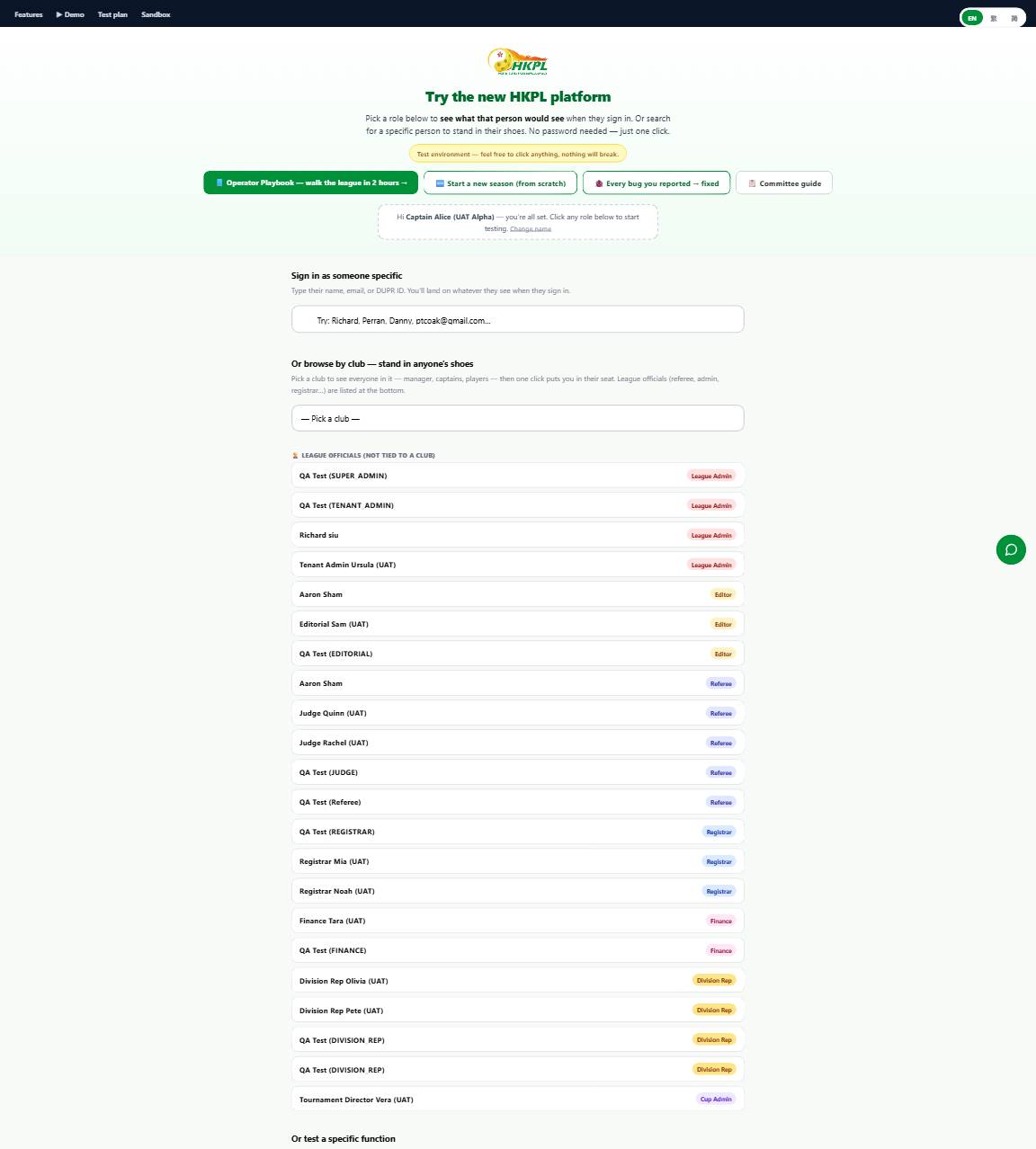Click the Try the new HKPL platform heading
Image resolution: width=1036 pixels, height=1149 pixels.
point(518,96)
